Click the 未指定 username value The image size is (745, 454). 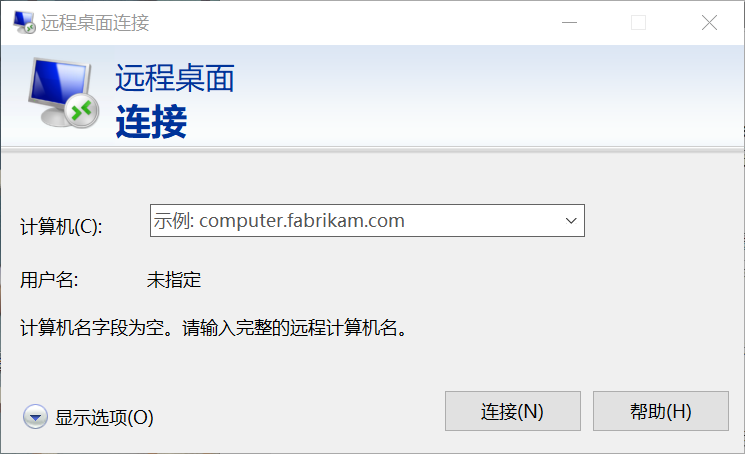(x=174, y=280)
